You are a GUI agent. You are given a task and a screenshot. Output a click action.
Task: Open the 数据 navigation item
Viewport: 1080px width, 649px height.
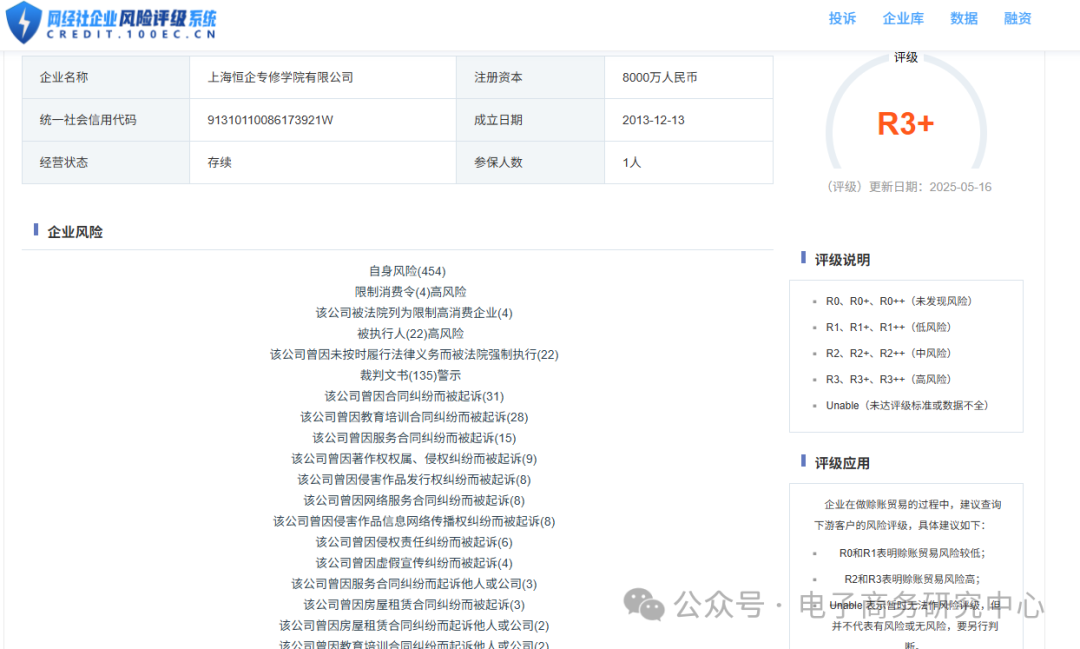coord(964,19)
